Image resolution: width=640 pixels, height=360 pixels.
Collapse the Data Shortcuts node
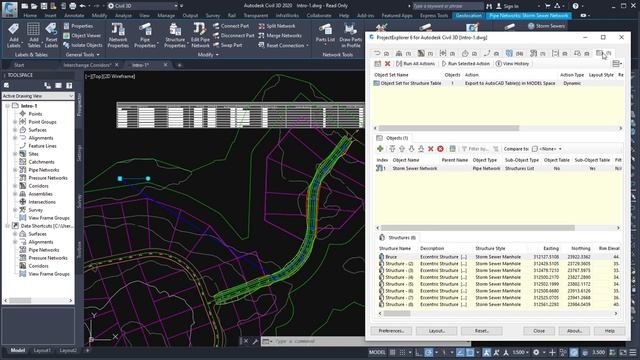coord(7,226)
